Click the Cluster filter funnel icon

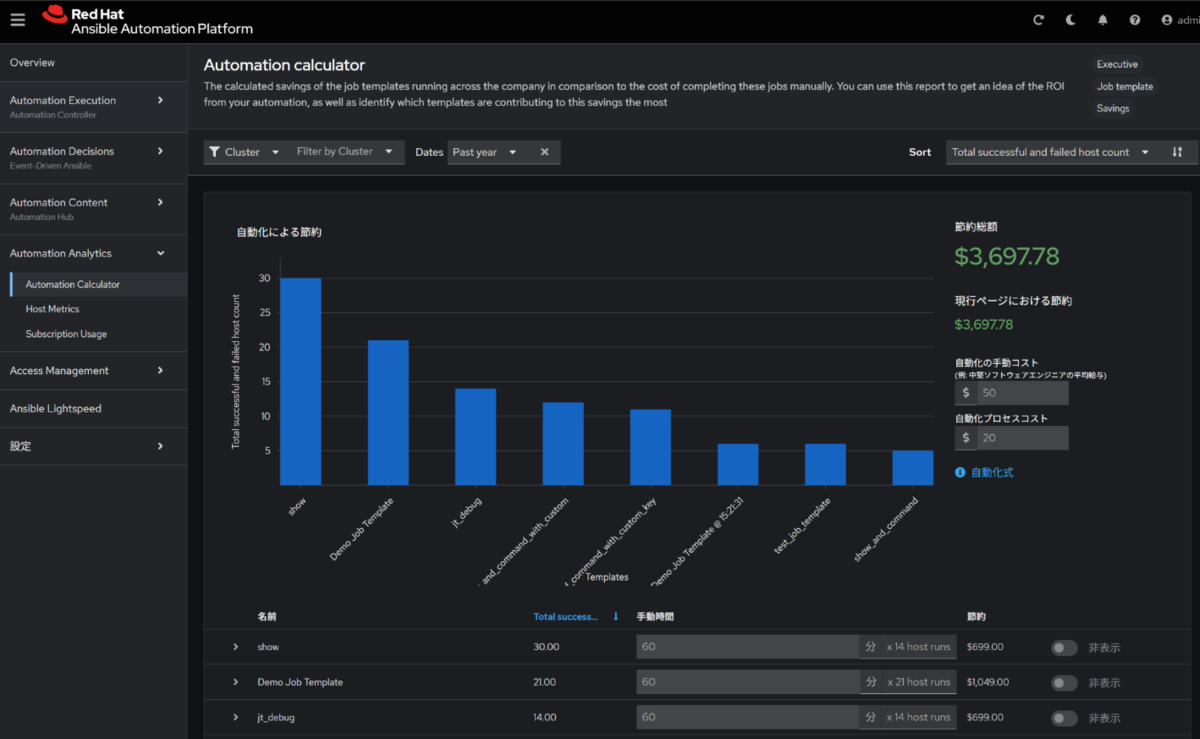point(215,152)
